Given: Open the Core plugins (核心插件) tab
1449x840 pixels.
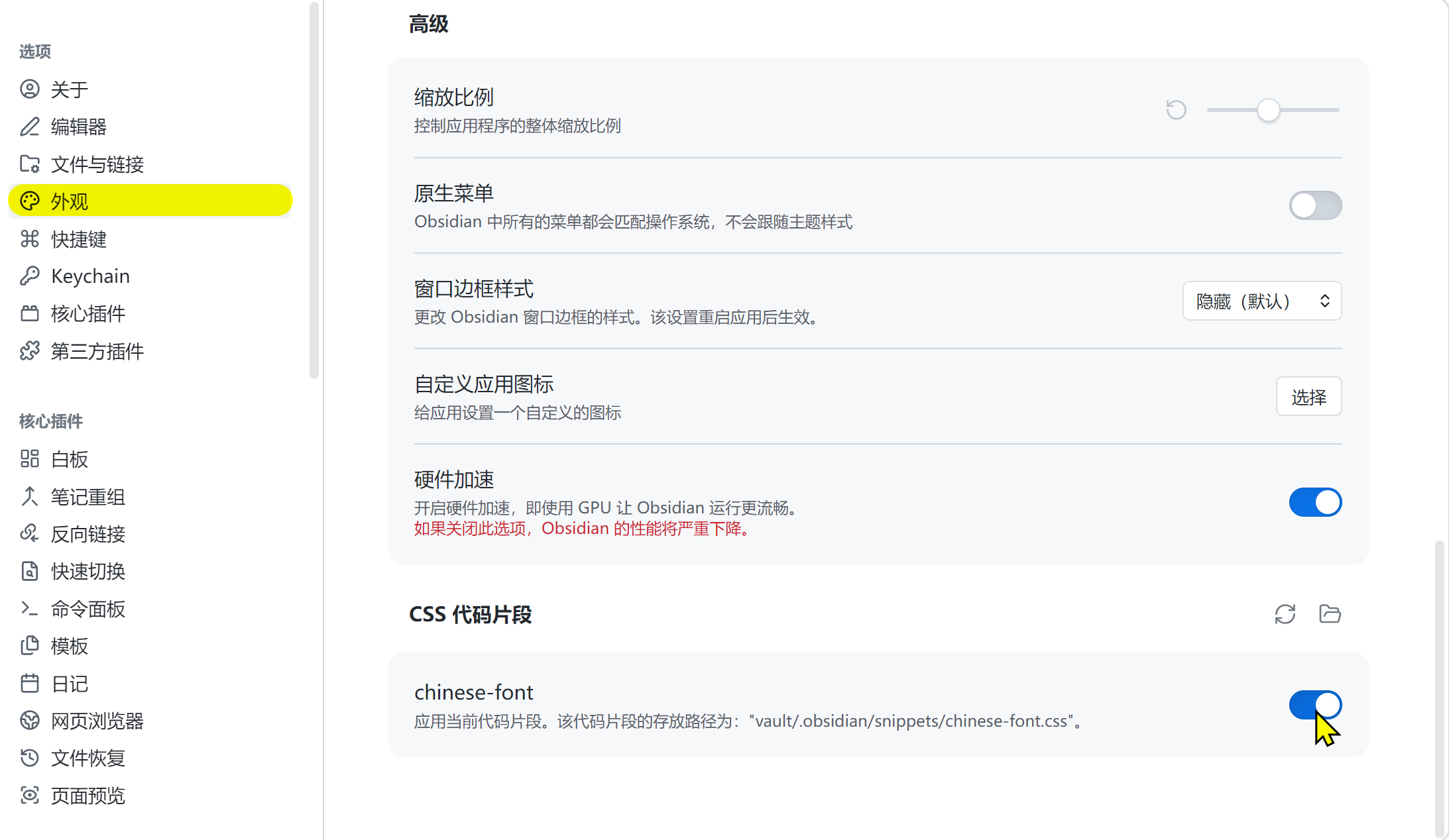Looking at the screenshot, I should (87, 314).
